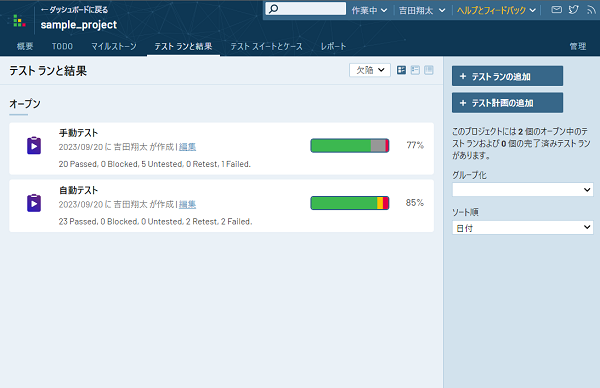The image size is (600, 388).
Task: Click the 77% completion value
Action: [415, 145]
